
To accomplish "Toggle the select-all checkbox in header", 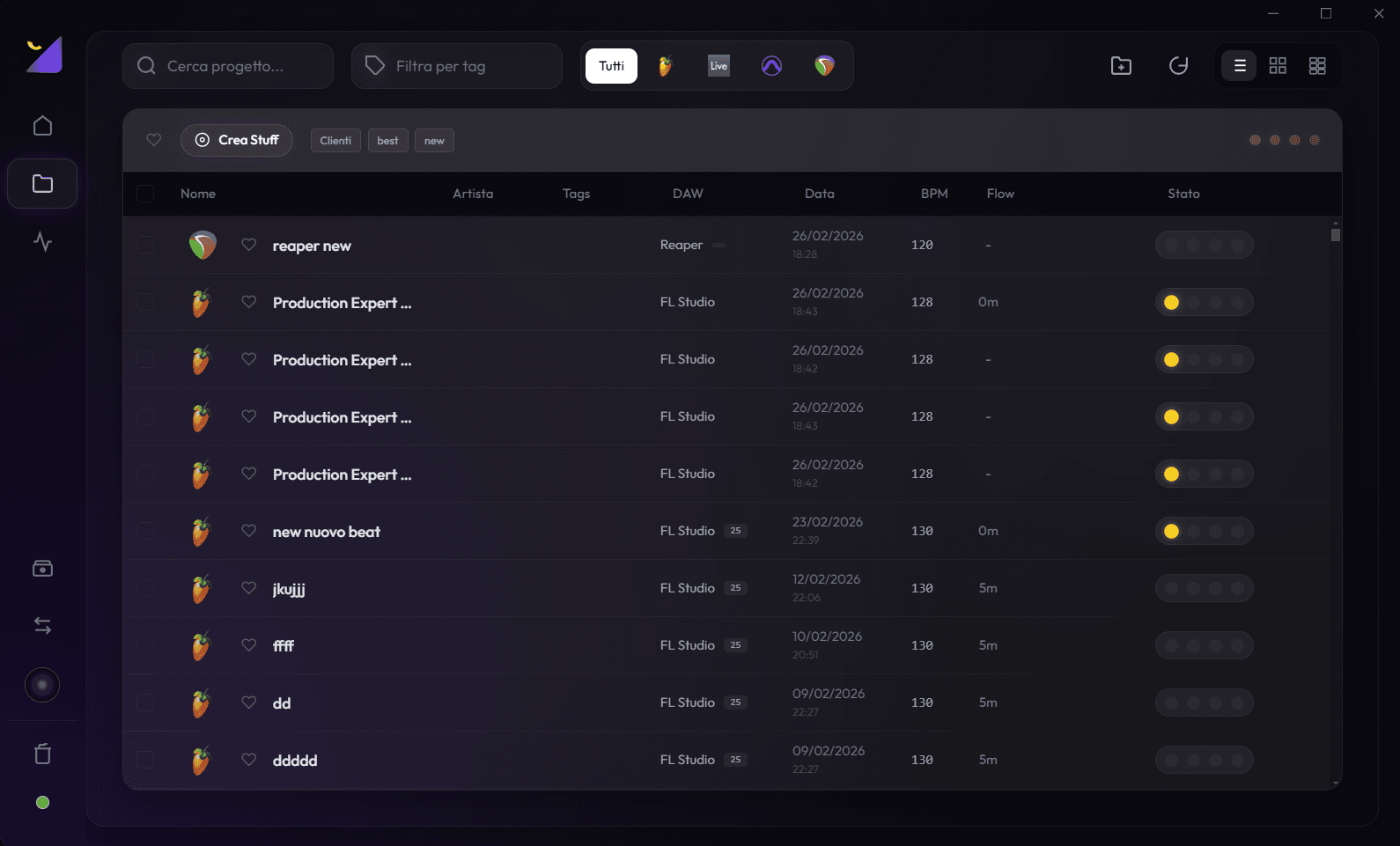I will coord(145,194).
